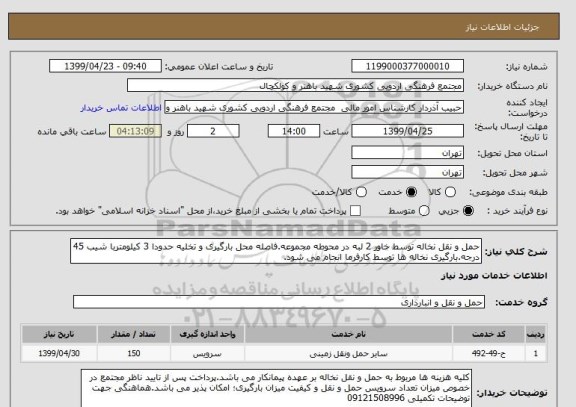Choose the جزیی purchase type radio

468,211
